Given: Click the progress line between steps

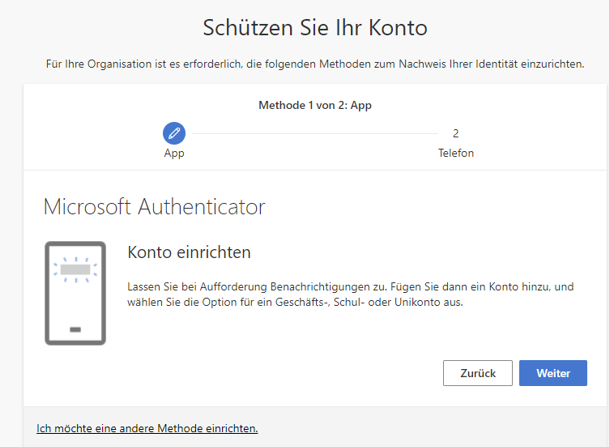Looking at the screenshot, I should coord(314,132).
